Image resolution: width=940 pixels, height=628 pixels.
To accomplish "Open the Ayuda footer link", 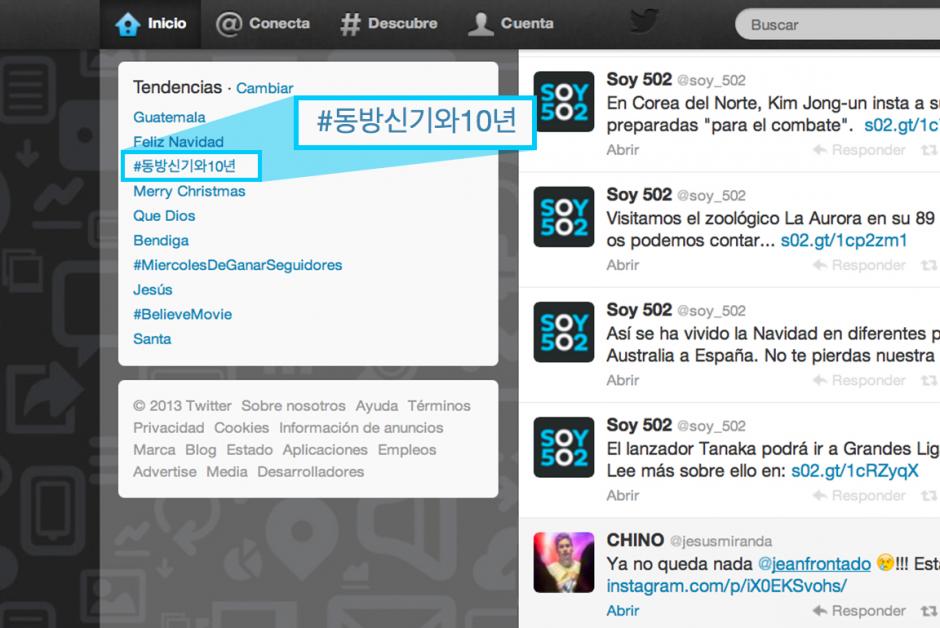I will [377, 406].
